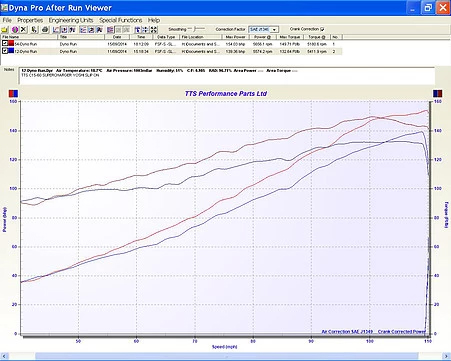Viewport: 451px width, 361px height.
Task: Click the red 54 Dyno Run color swatch
Action: tap(11, 44)
